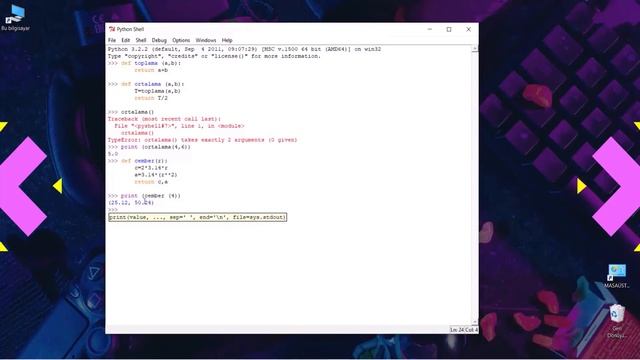The width and height of the screenshot is (640, 360).
Task: Open the Edit menu
Action: click(125, 40)
